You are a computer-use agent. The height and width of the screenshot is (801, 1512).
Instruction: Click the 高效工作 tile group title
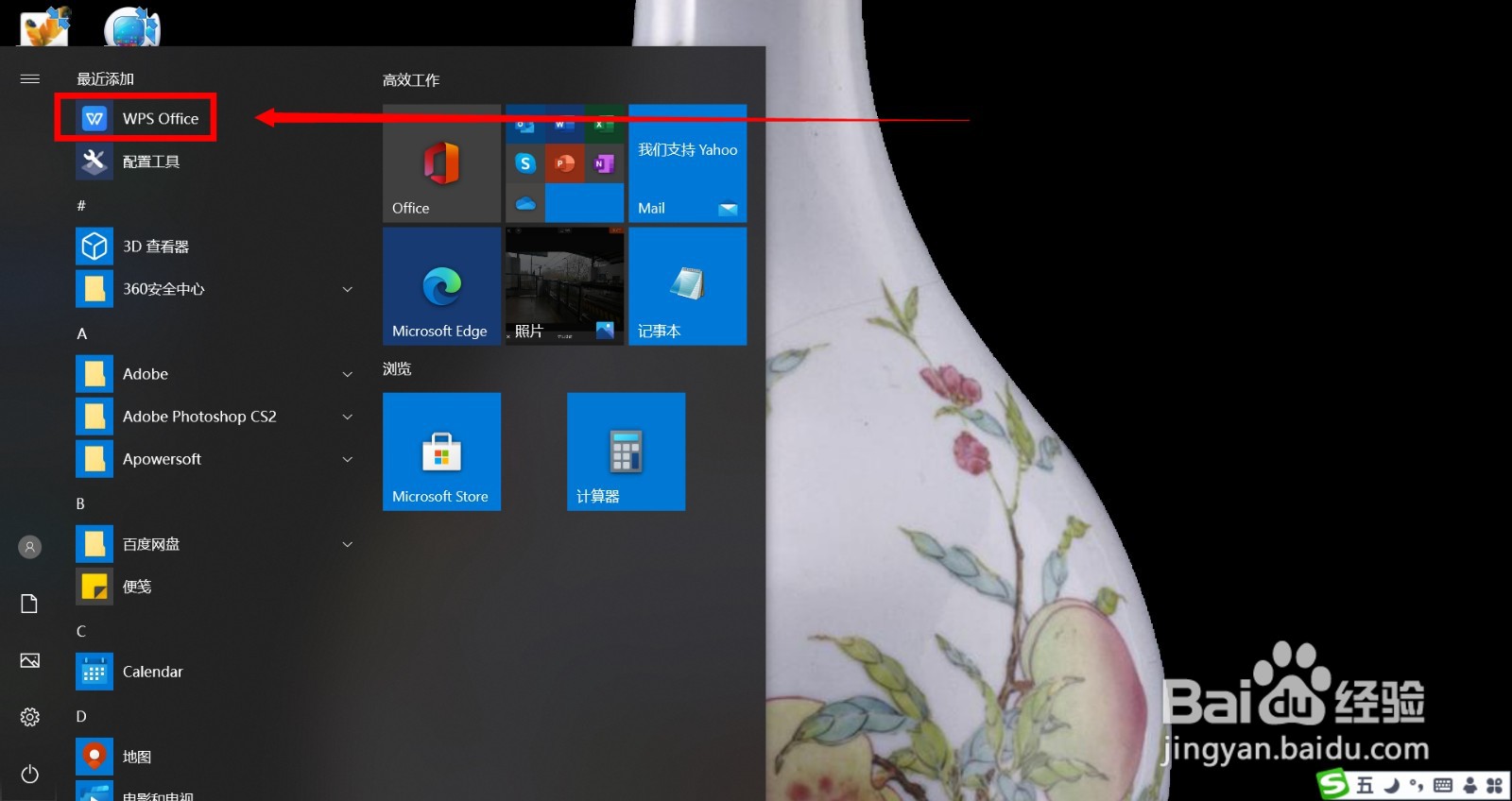[411, 80]
